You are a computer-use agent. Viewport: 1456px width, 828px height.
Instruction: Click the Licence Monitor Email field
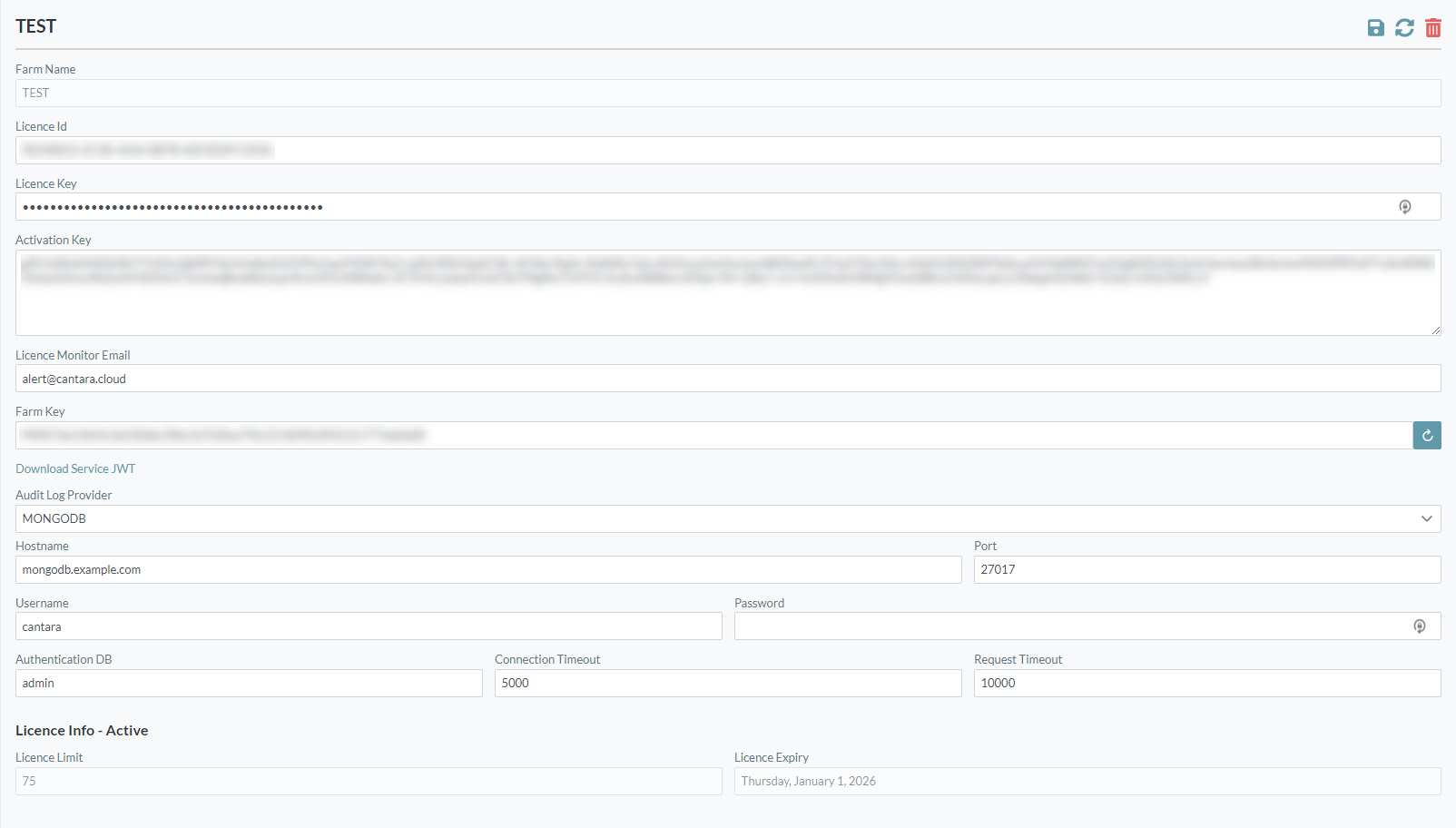[727, 379]
